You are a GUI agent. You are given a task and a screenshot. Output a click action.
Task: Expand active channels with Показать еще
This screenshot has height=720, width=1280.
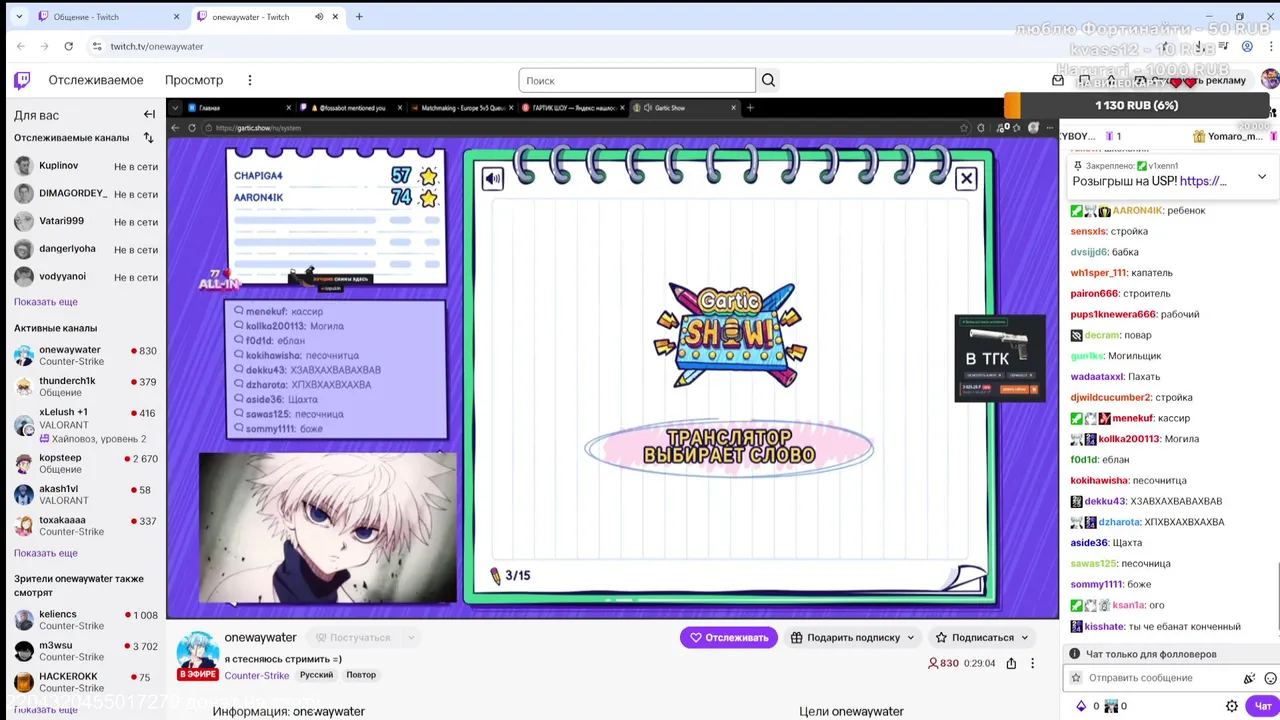[x=46, y=553]
